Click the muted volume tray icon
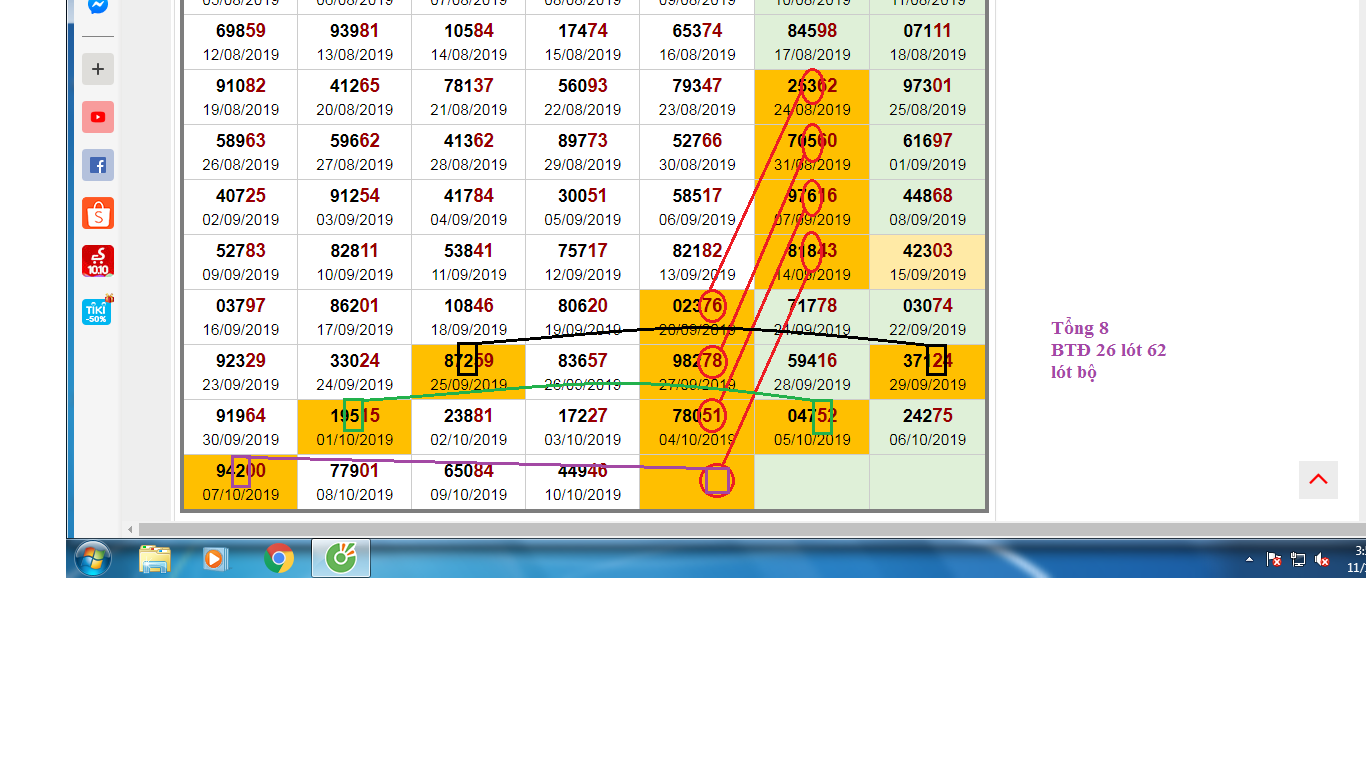Viewport: 1366px width, 768px height. pyautogui.click(x=1322, y=560)
